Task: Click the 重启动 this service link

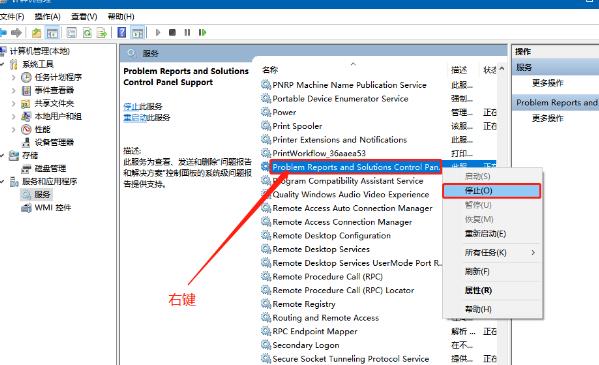Action: click(135, 117)
